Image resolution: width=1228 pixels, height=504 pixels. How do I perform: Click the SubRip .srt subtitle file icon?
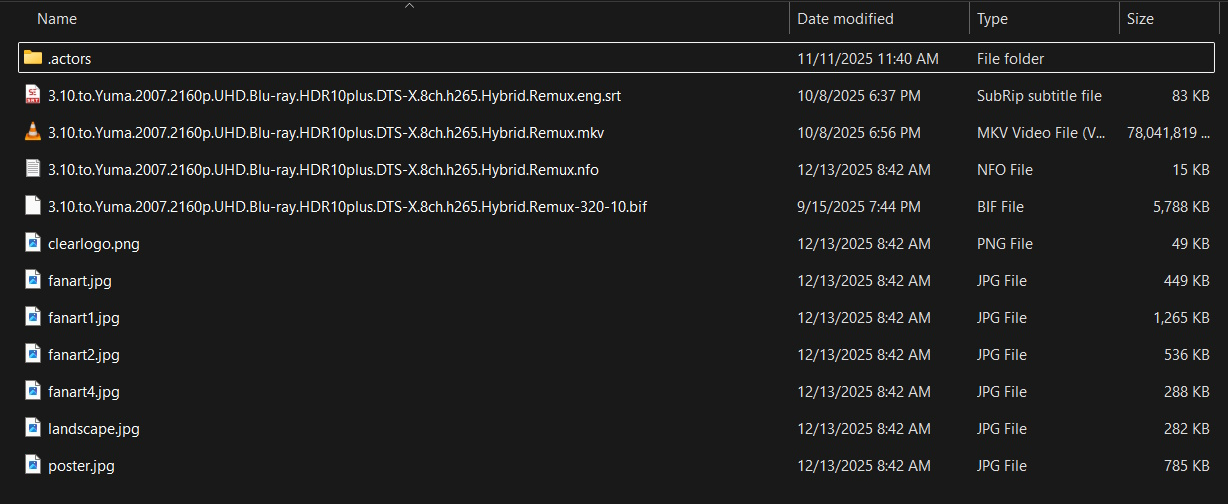click(x=33, y=95)
